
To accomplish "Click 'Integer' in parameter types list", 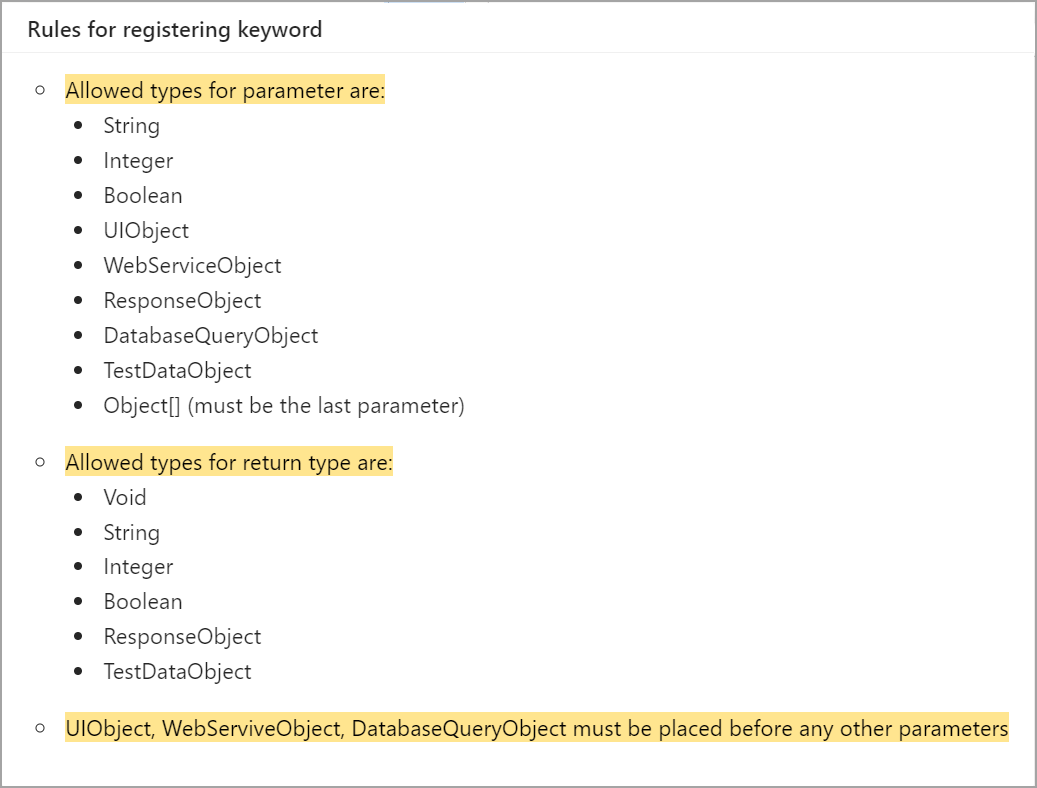I will (x=138, y=161).
